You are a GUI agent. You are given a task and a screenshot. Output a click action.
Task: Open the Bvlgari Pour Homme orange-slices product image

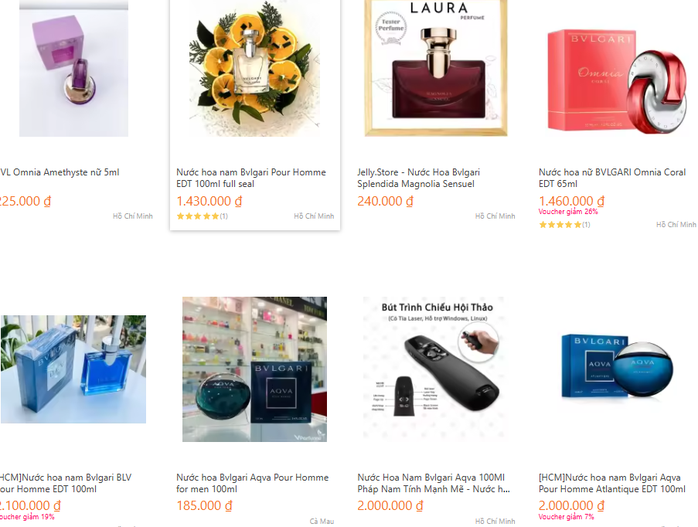(255, 68)
